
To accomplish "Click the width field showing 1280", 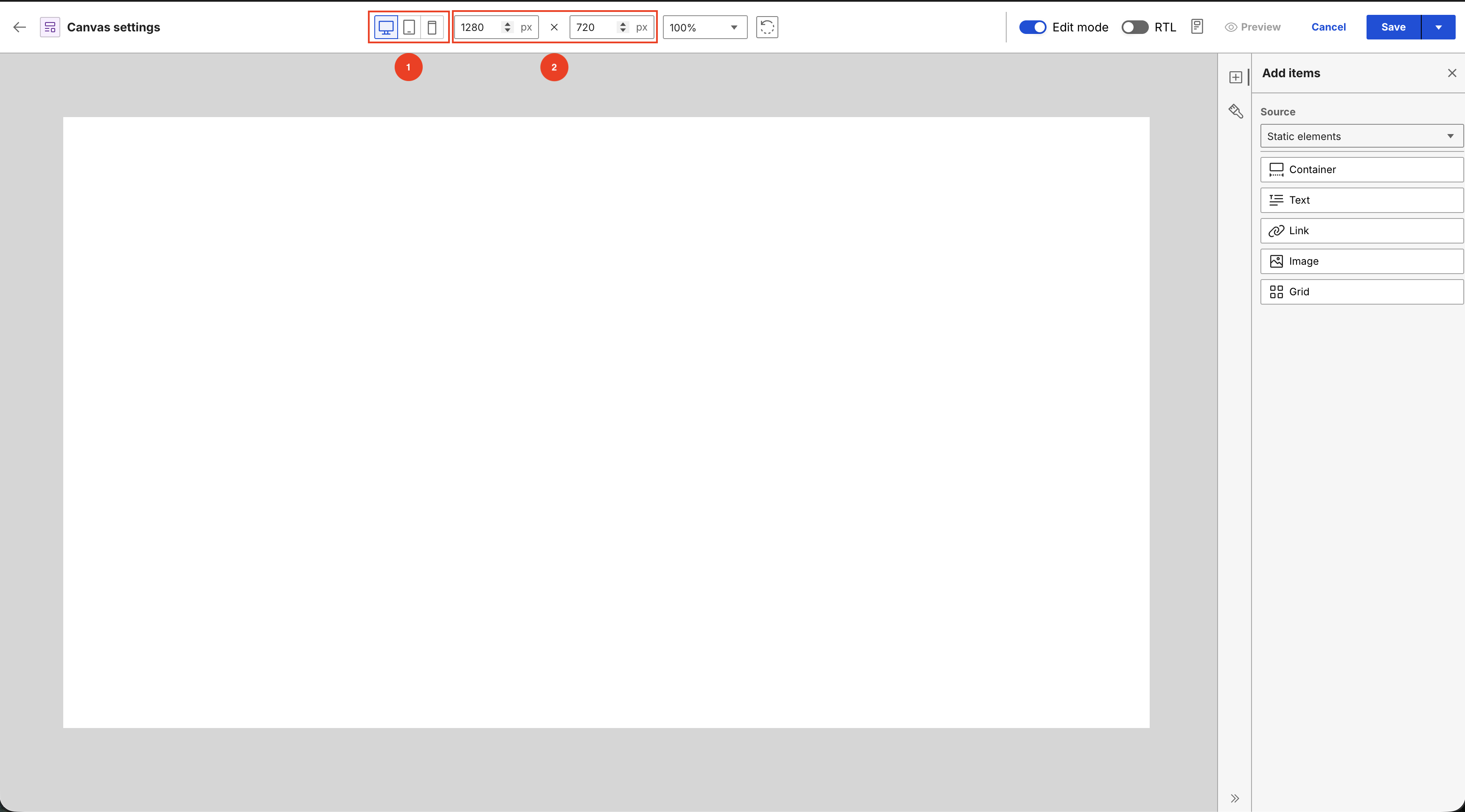I will point(496,27).
